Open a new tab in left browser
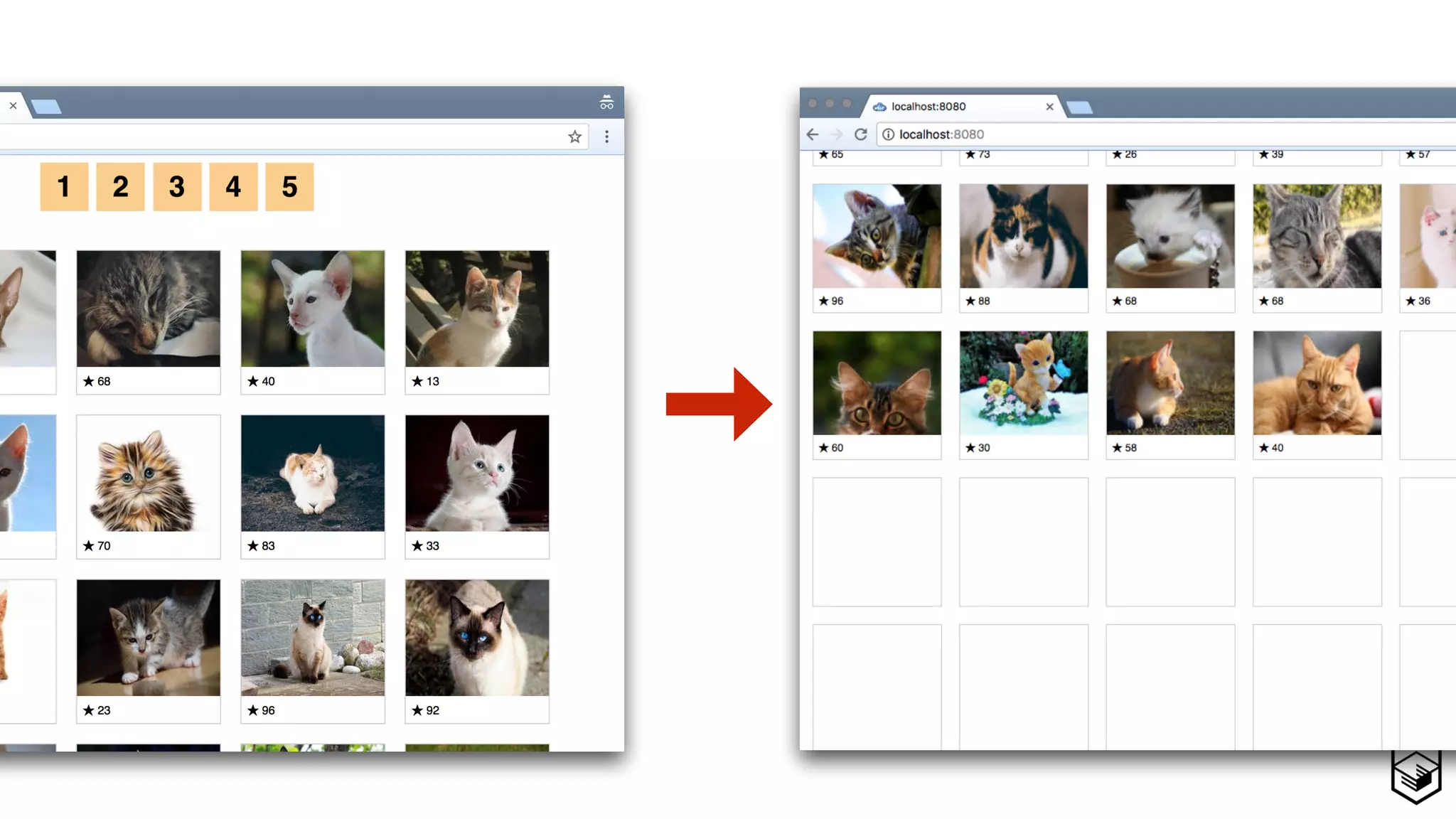Screen dimensions: 1456x819 coord(47,107)
